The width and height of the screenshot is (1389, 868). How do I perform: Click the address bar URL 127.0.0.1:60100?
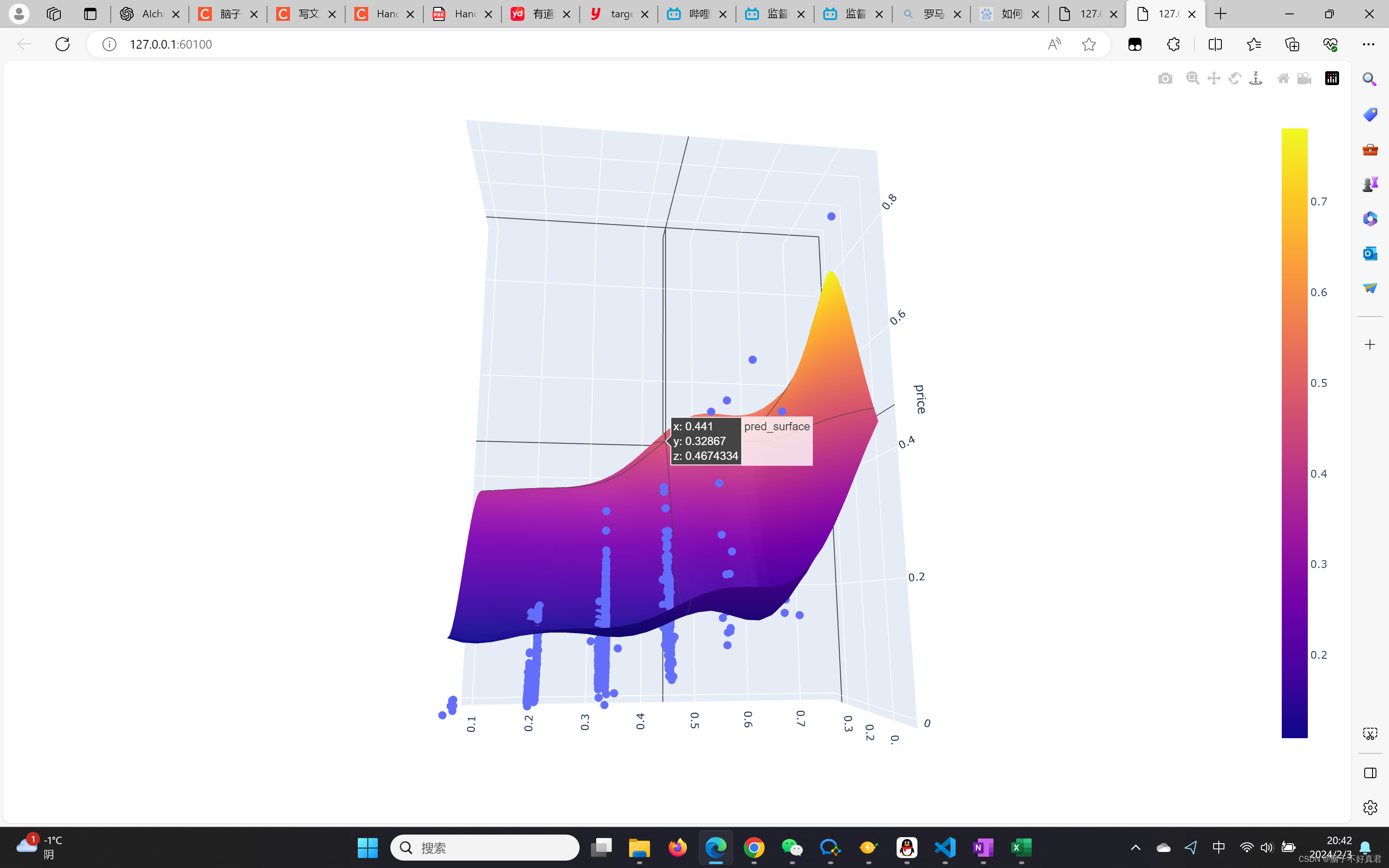pyautogui.click(x=171, y=44)
